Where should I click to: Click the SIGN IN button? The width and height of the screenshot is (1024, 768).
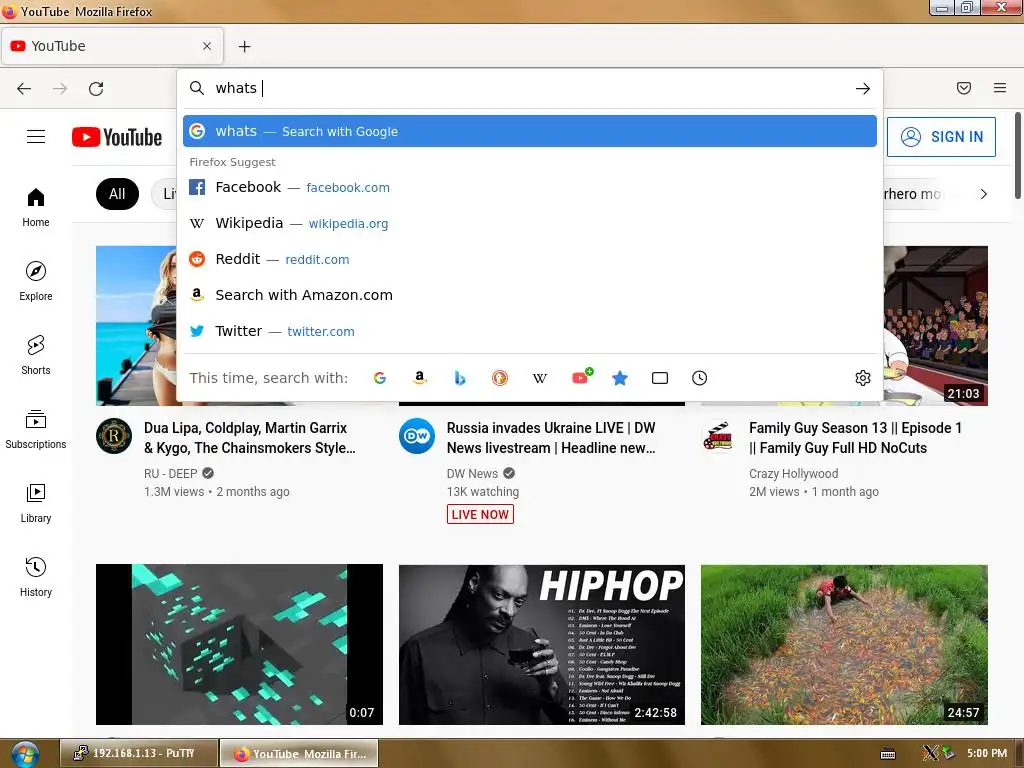(x=941, y=136)
